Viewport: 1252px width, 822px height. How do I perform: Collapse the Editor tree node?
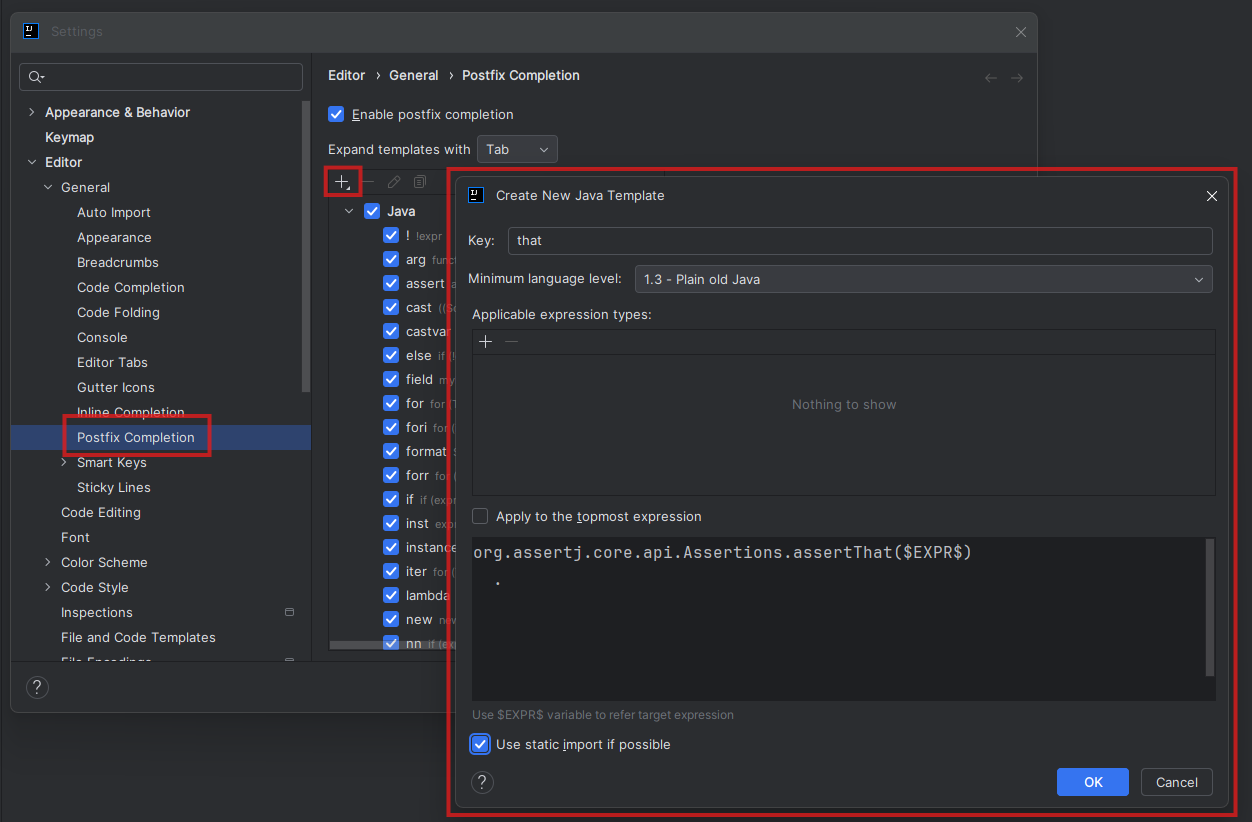click(32, 162)
